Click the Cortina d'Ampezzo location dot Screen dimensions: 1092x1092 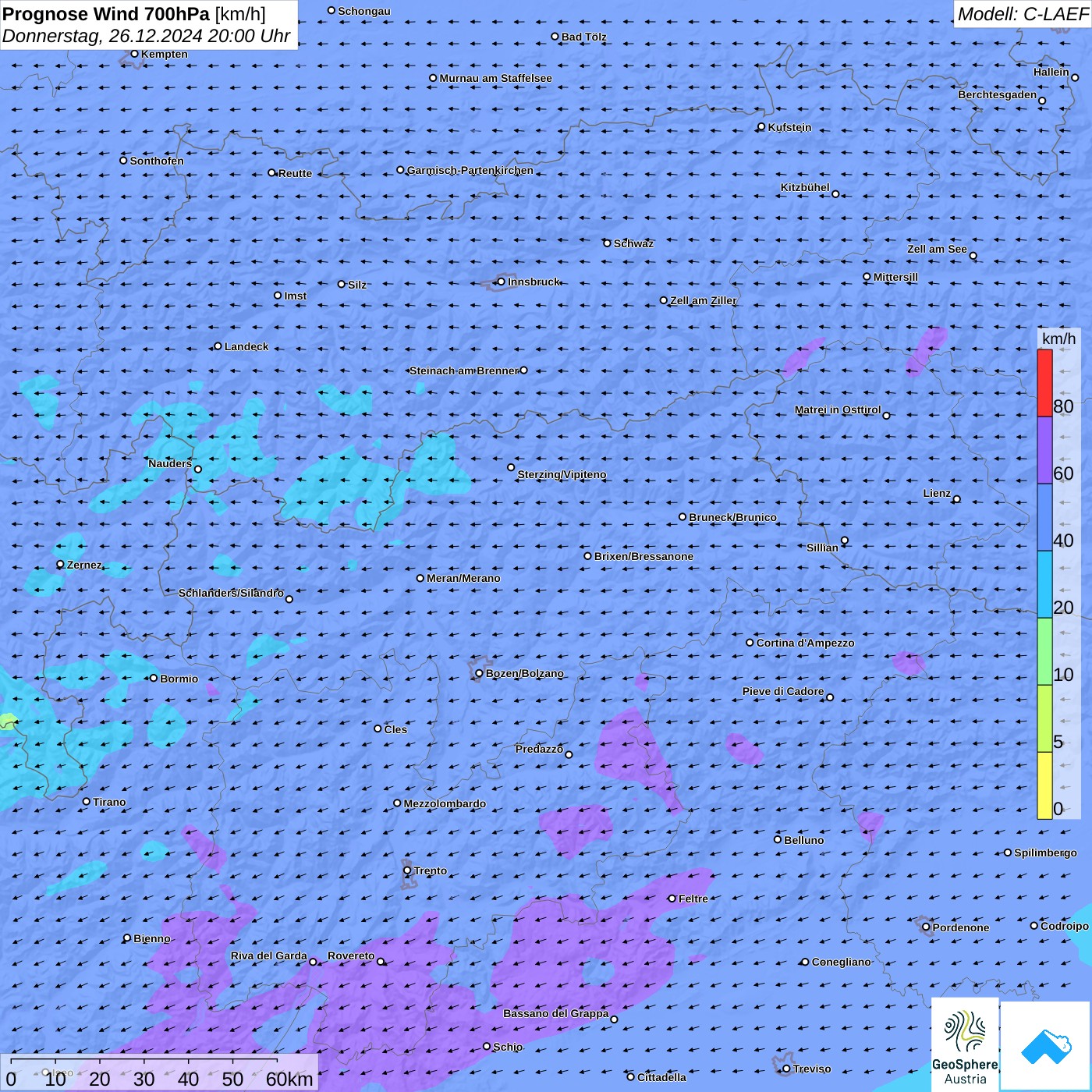click(x=750, y=643)
